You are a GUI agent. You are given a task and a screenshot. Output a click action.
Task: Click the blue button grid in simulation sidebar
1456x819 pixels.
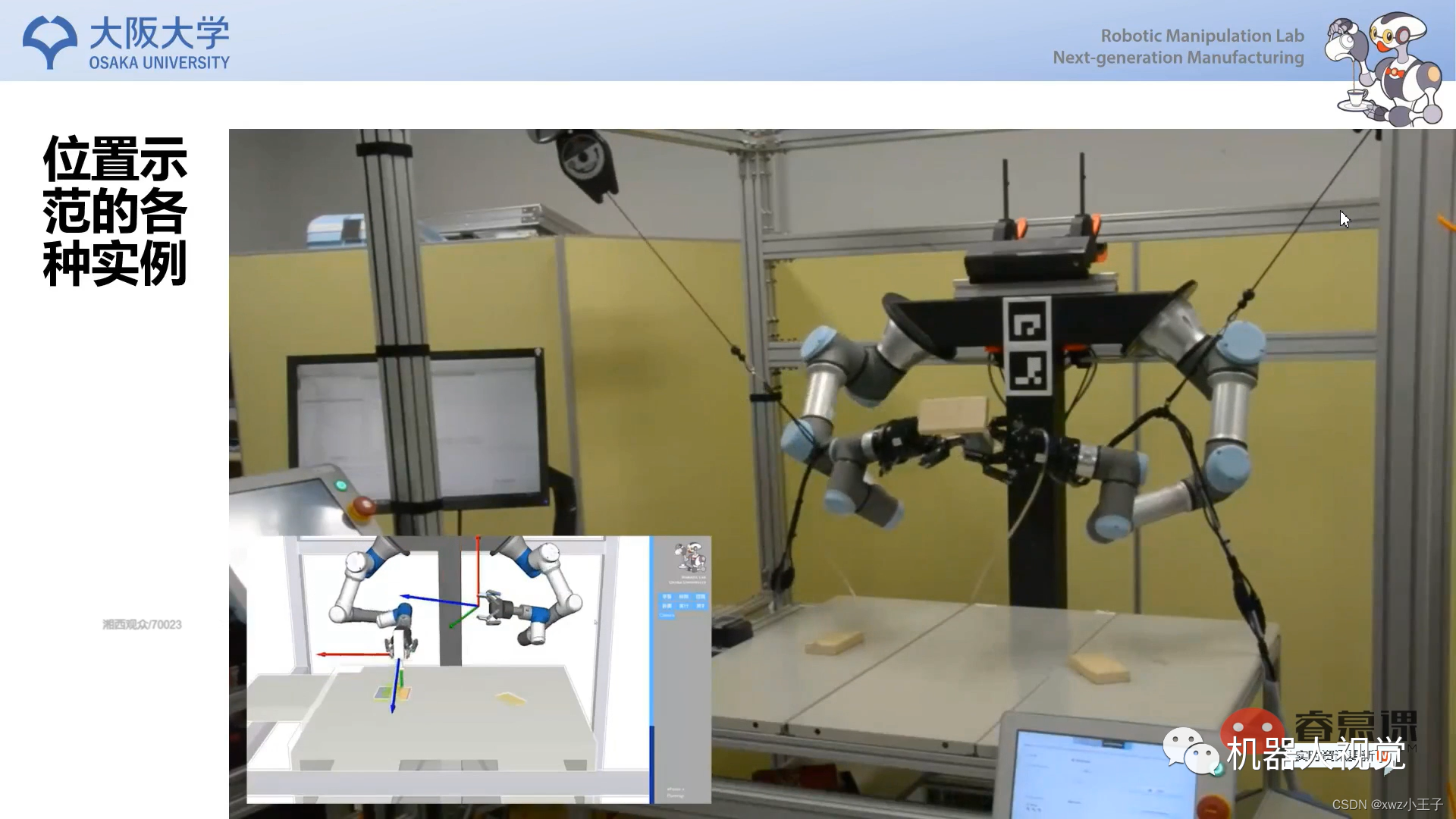pyautogui.click(x=682, y=601)
